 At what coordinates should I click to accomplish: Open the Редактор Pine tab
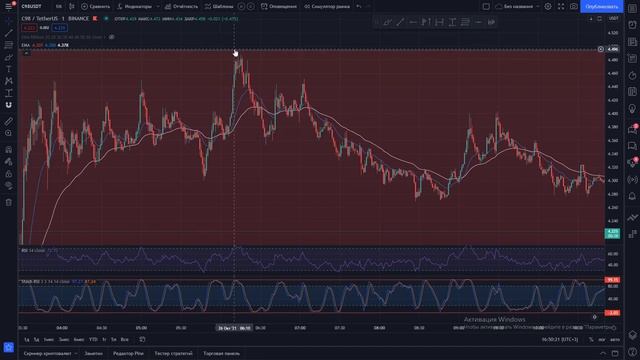click(x=128, y=353)
